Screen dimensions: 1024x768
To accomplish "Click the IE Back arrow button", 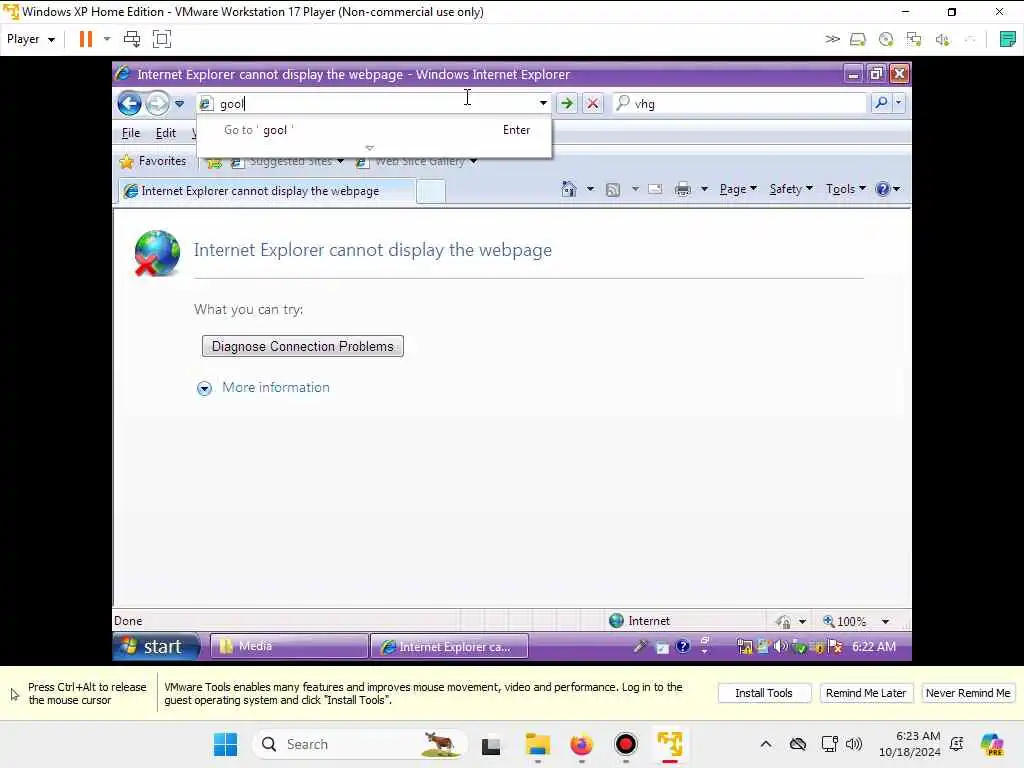I will pyautogui.click(x=129, y=103).
